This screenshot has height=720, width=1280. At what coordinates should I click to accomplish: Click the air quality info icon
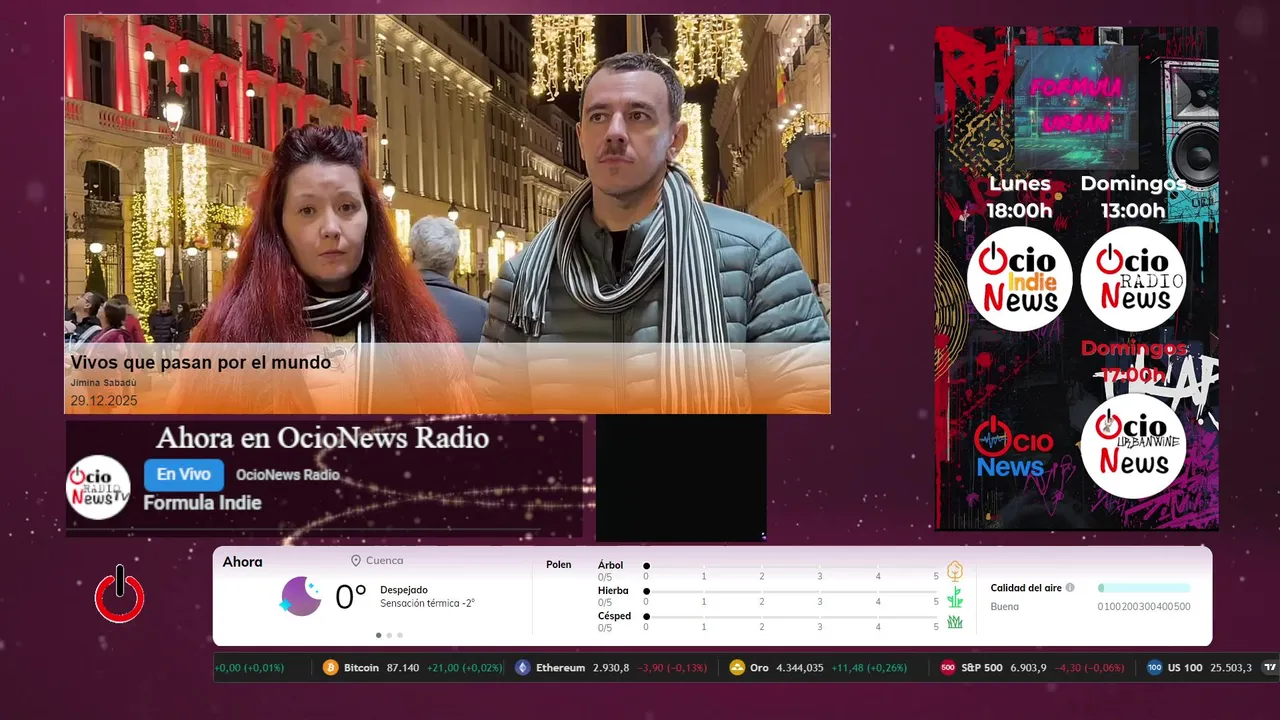pyautogui.click(x=1070, y=588)
